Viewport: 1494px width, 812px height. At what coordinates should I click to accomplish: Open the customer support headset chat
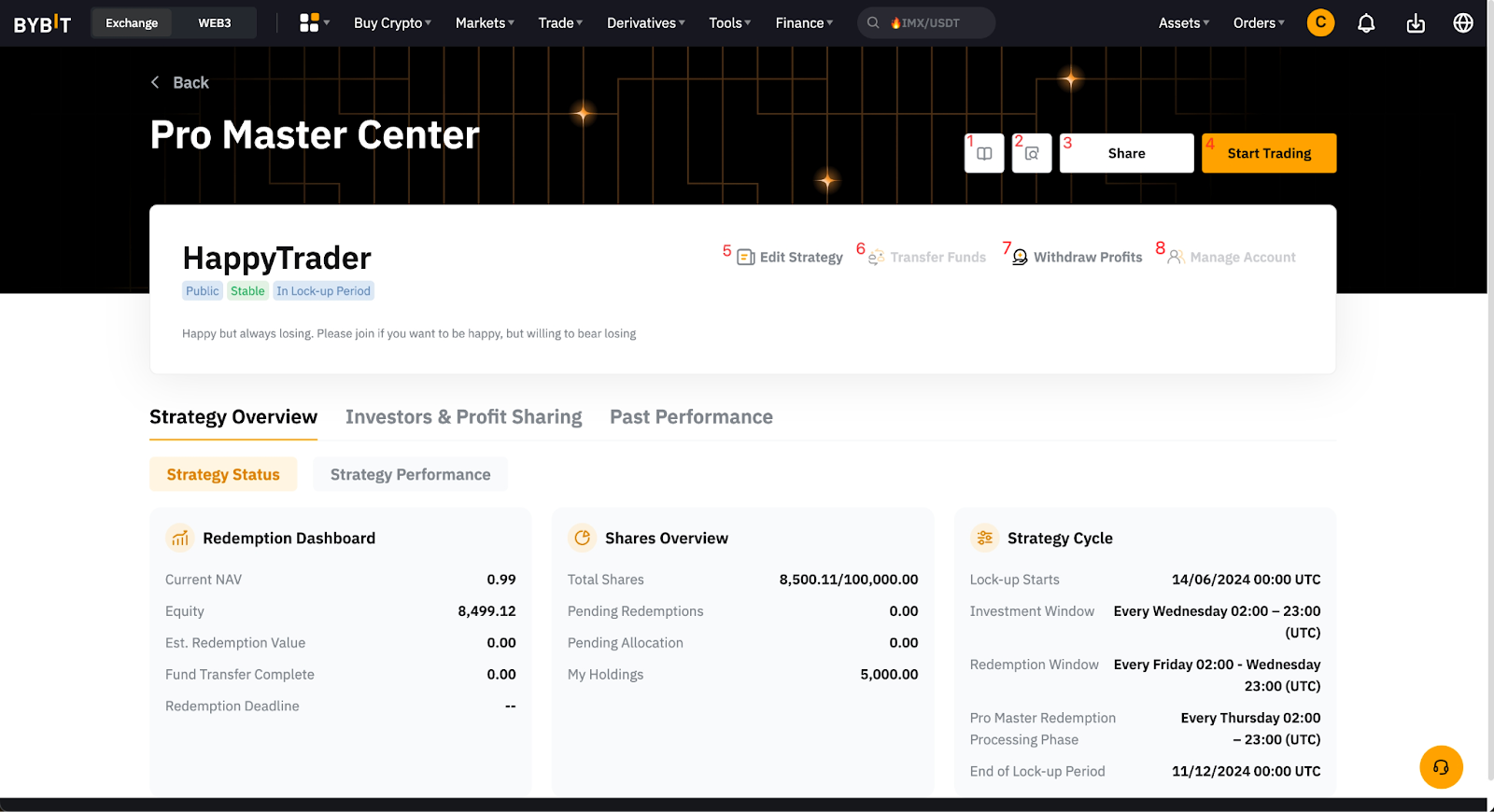pyautogui.click(x=1441, y=767)
